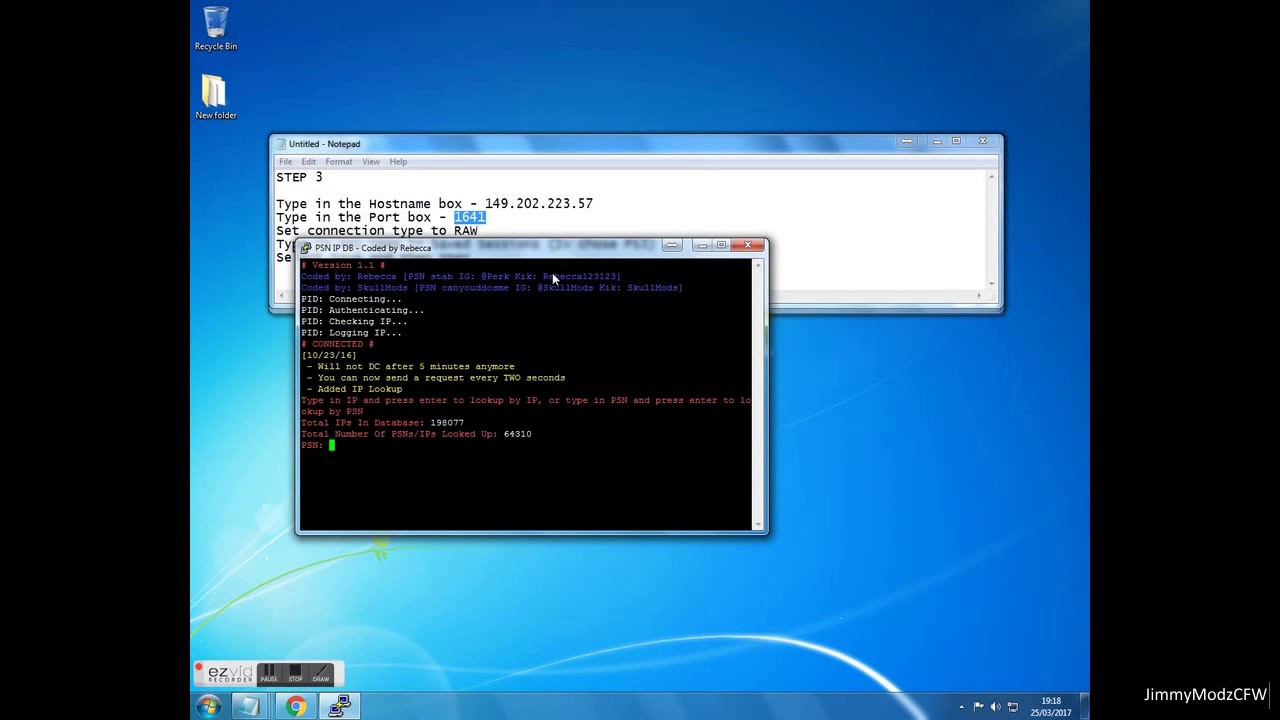Open the Notepad Help menu
1280x720 pixels.
coord(398,162)
